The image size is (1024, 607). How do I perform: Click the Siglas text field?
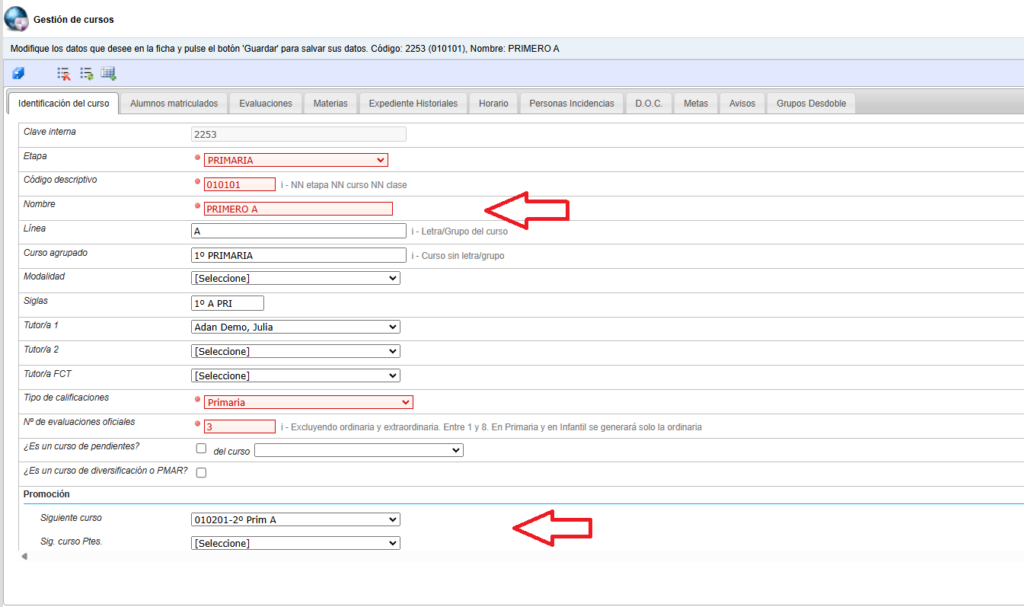(x=227, y=303)
